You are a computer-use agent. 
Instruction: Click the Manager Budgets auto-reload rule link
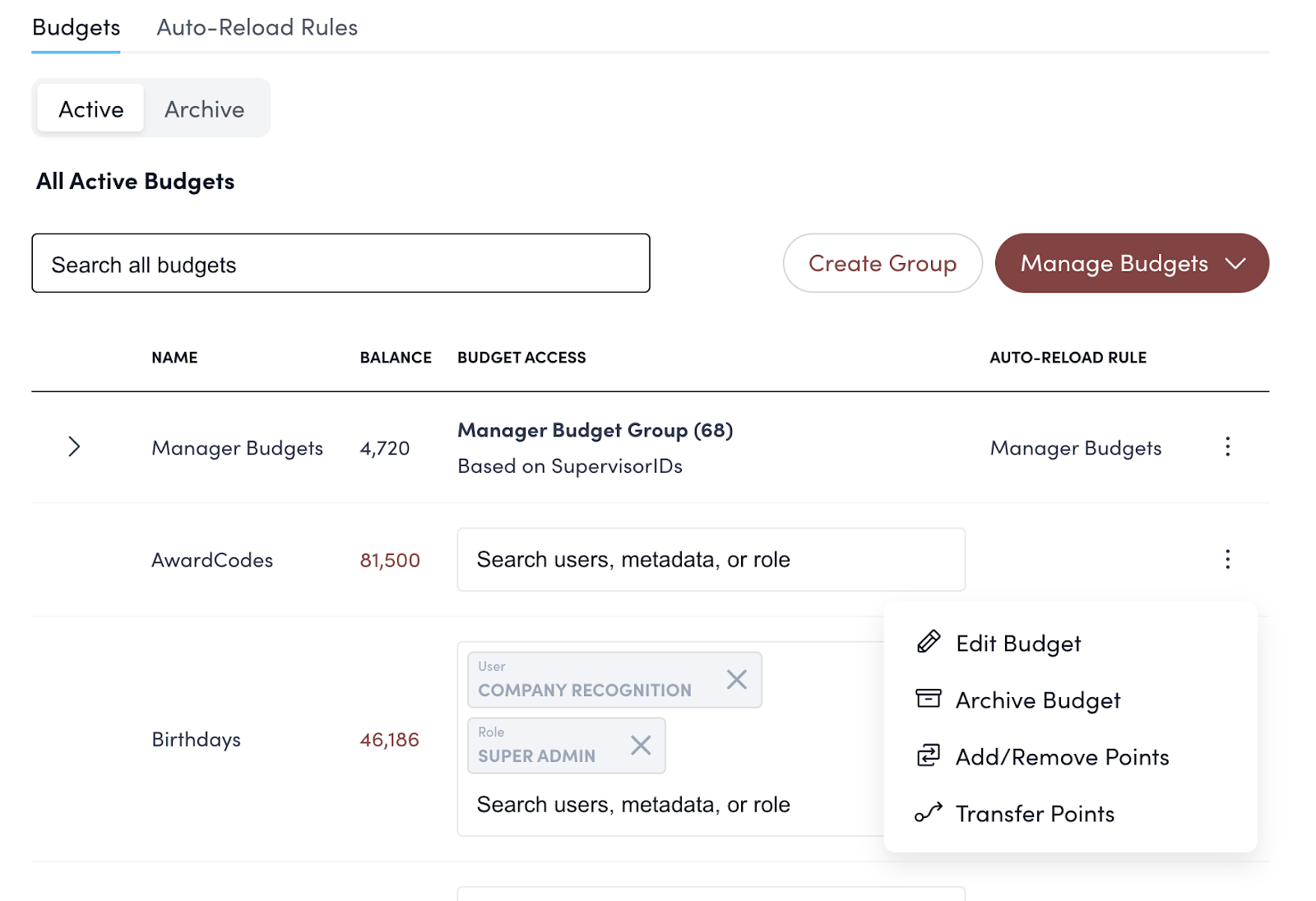point(1075,448)
